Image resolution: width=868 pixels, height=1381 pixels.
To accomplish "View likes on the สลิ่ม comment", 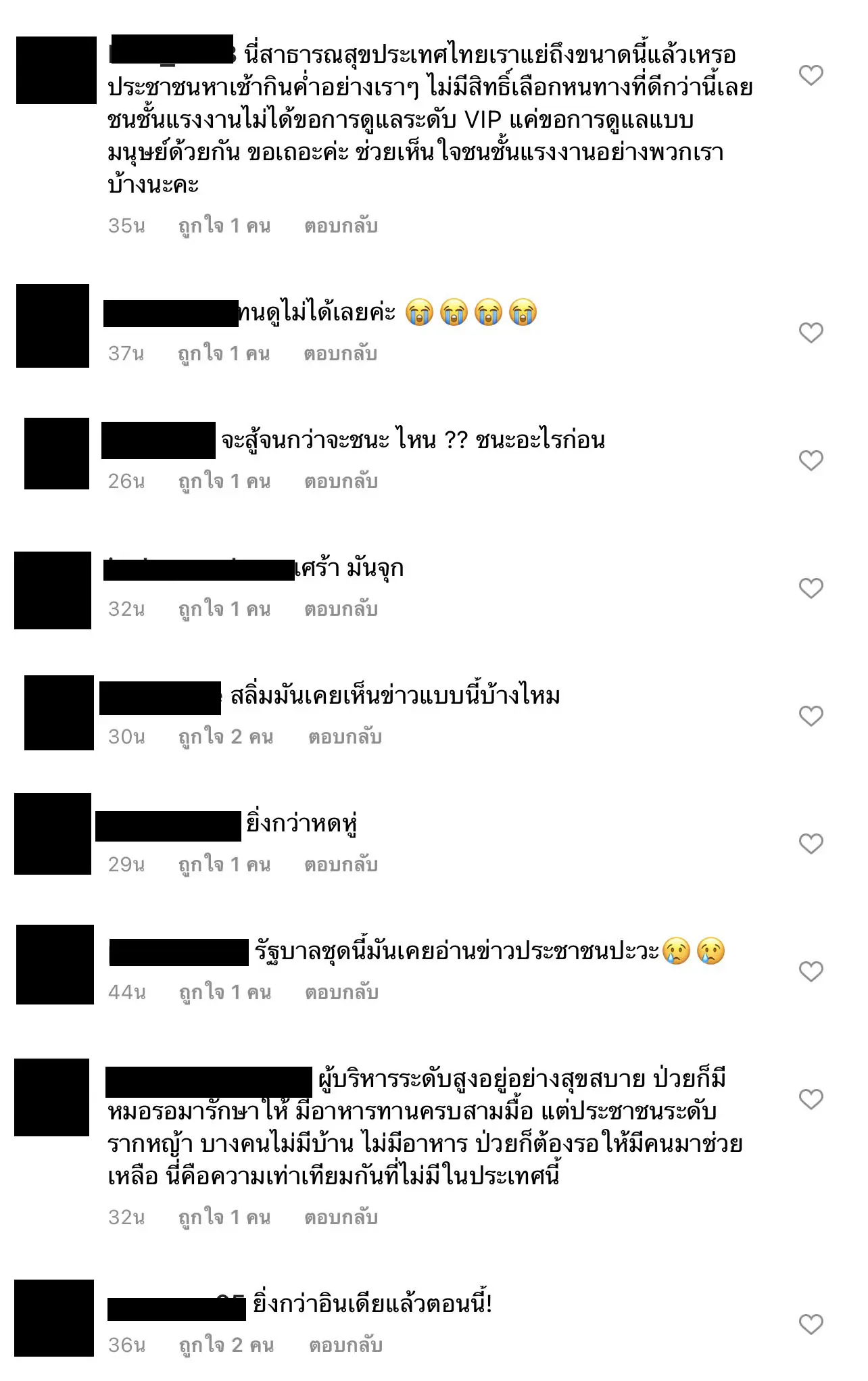I will tap(226, 737).
